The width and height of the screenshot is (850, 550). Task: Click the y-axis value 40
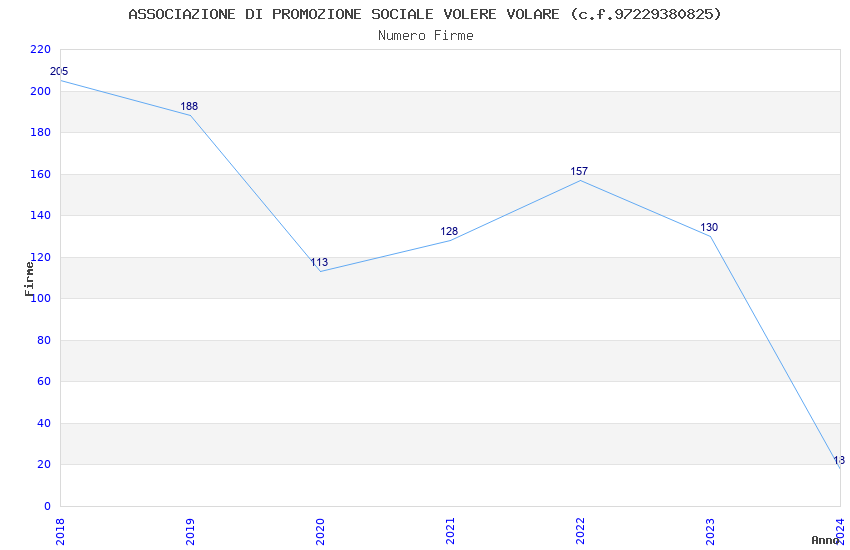[44, 423]
